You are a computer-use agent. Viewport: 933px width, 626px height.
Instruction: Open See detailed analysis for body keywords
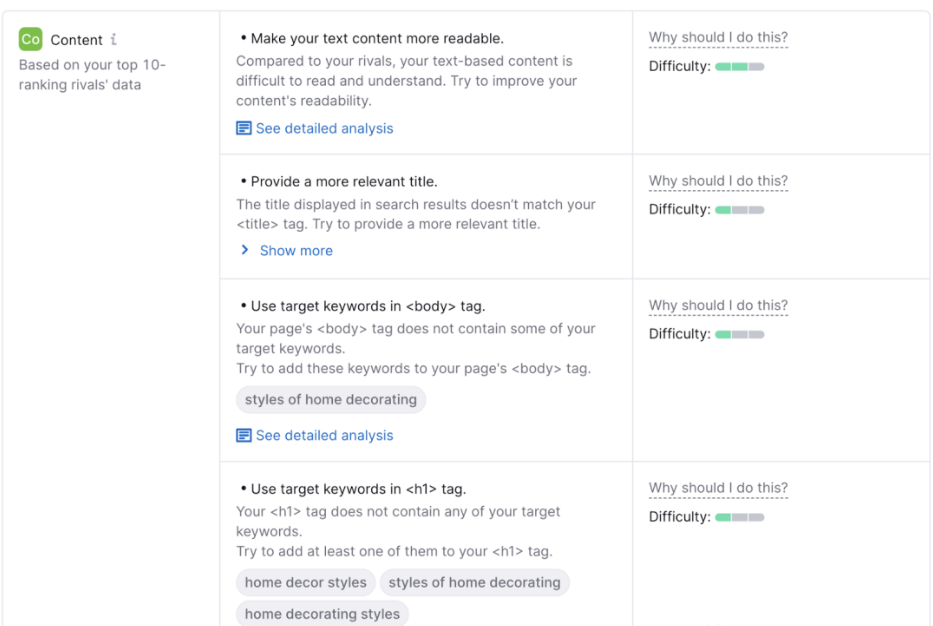(324, 436)
